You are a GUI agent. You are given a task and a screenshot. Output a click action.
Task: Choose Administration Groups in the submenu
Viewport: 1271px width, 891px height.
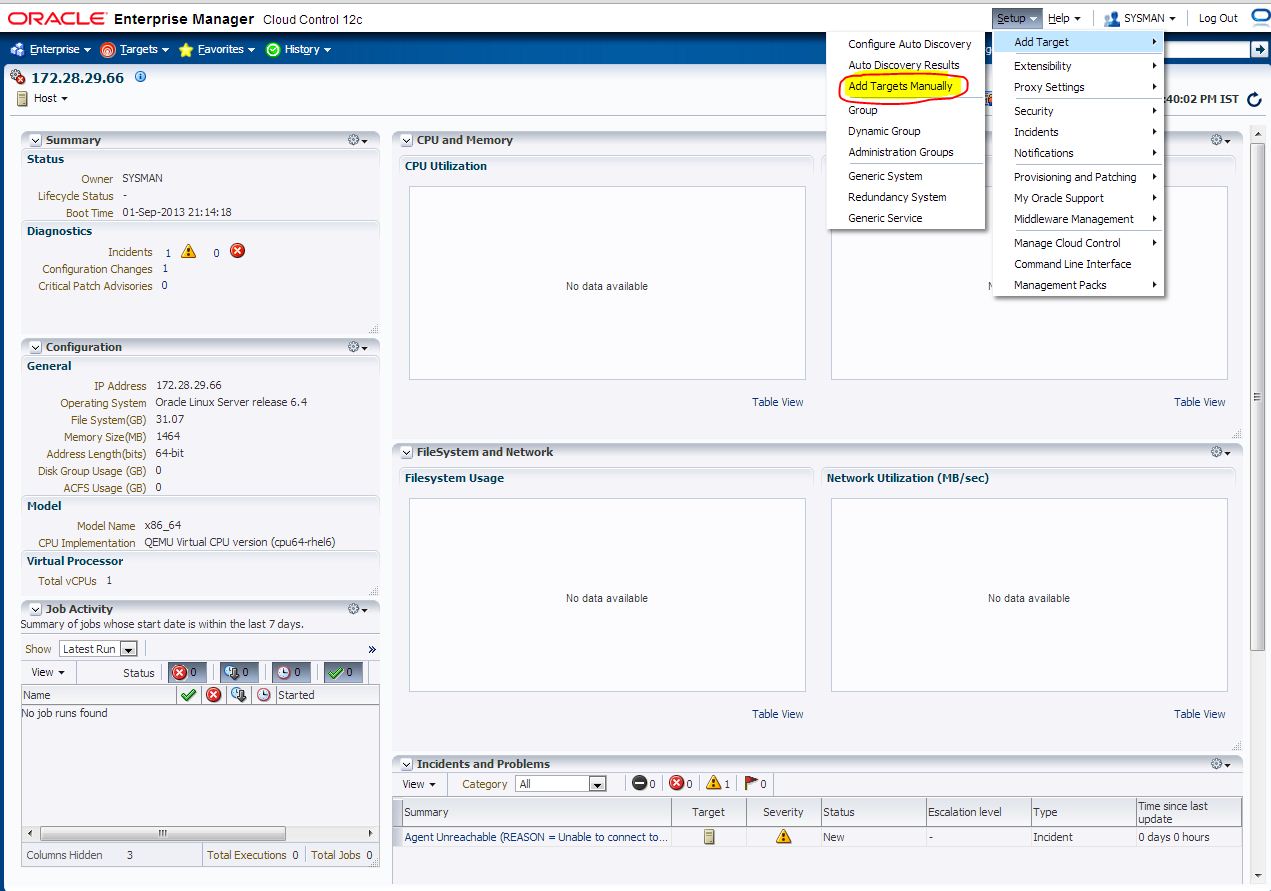900,152
